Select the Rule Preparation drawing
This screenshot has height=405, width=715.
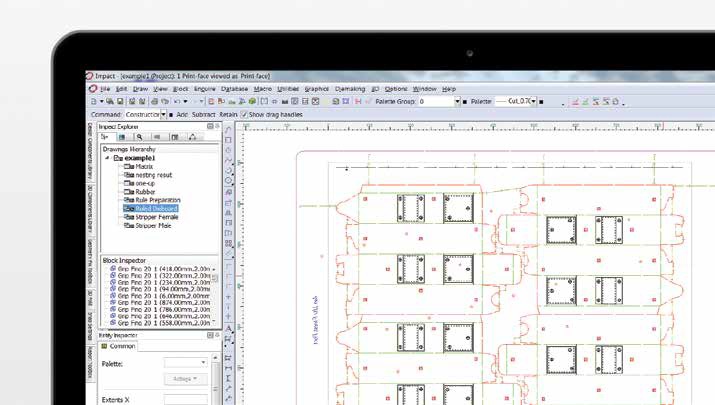[158, 200]
